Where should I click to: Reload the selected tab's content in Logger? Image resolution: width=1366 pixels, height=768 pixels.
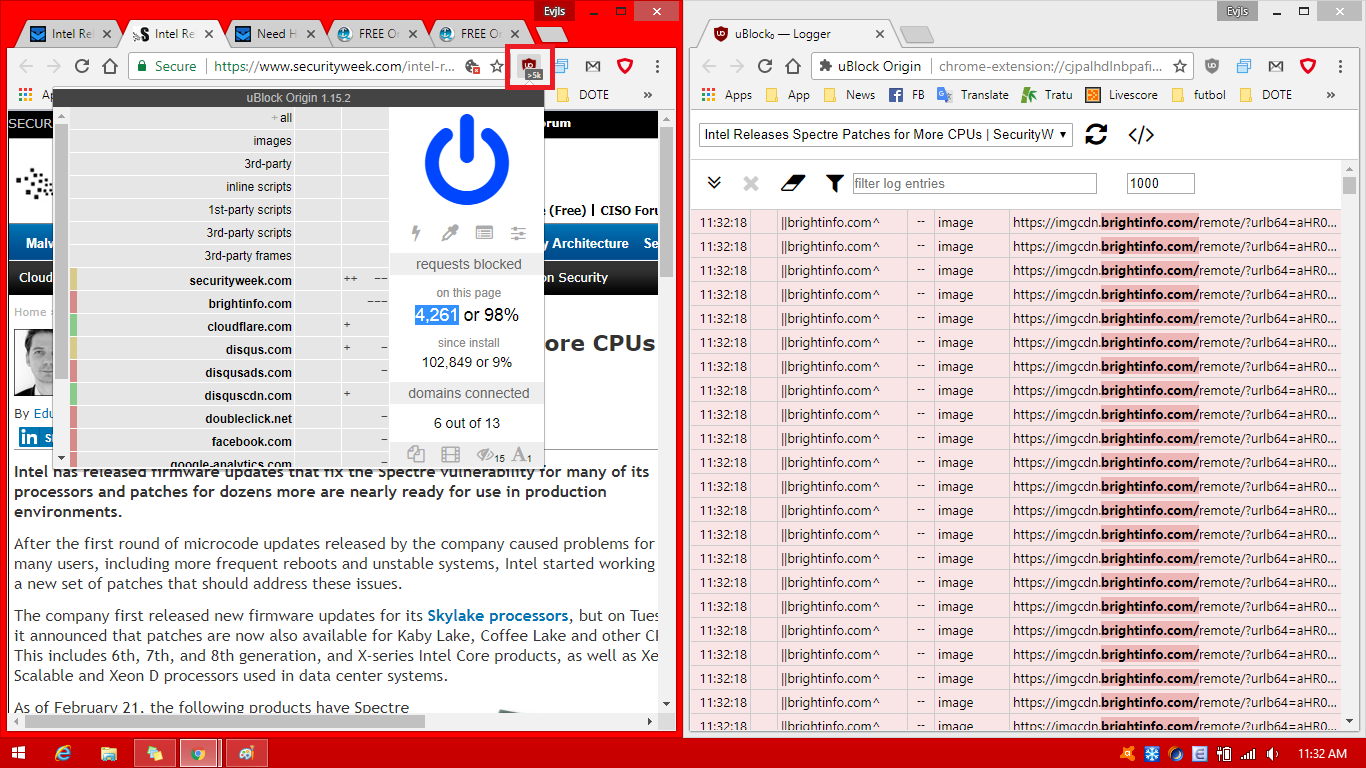point(1096,134)
